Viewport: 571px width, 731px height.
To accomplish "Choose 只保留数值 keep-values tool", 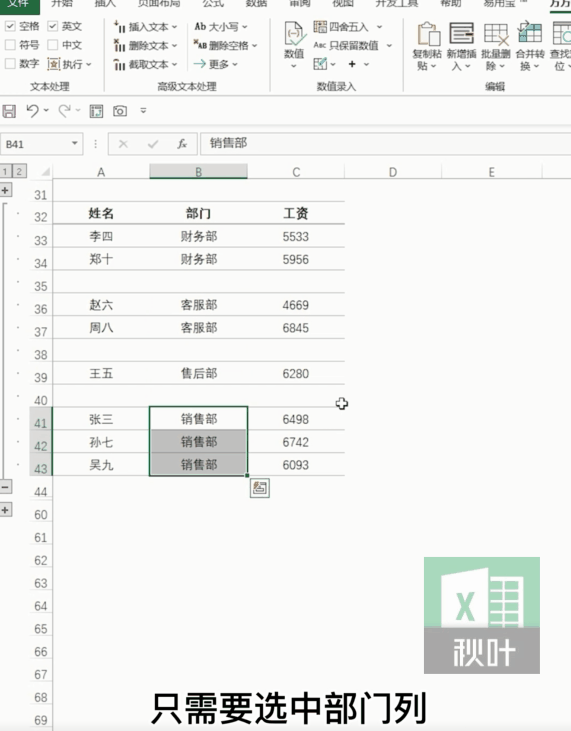I will point(346,46).
